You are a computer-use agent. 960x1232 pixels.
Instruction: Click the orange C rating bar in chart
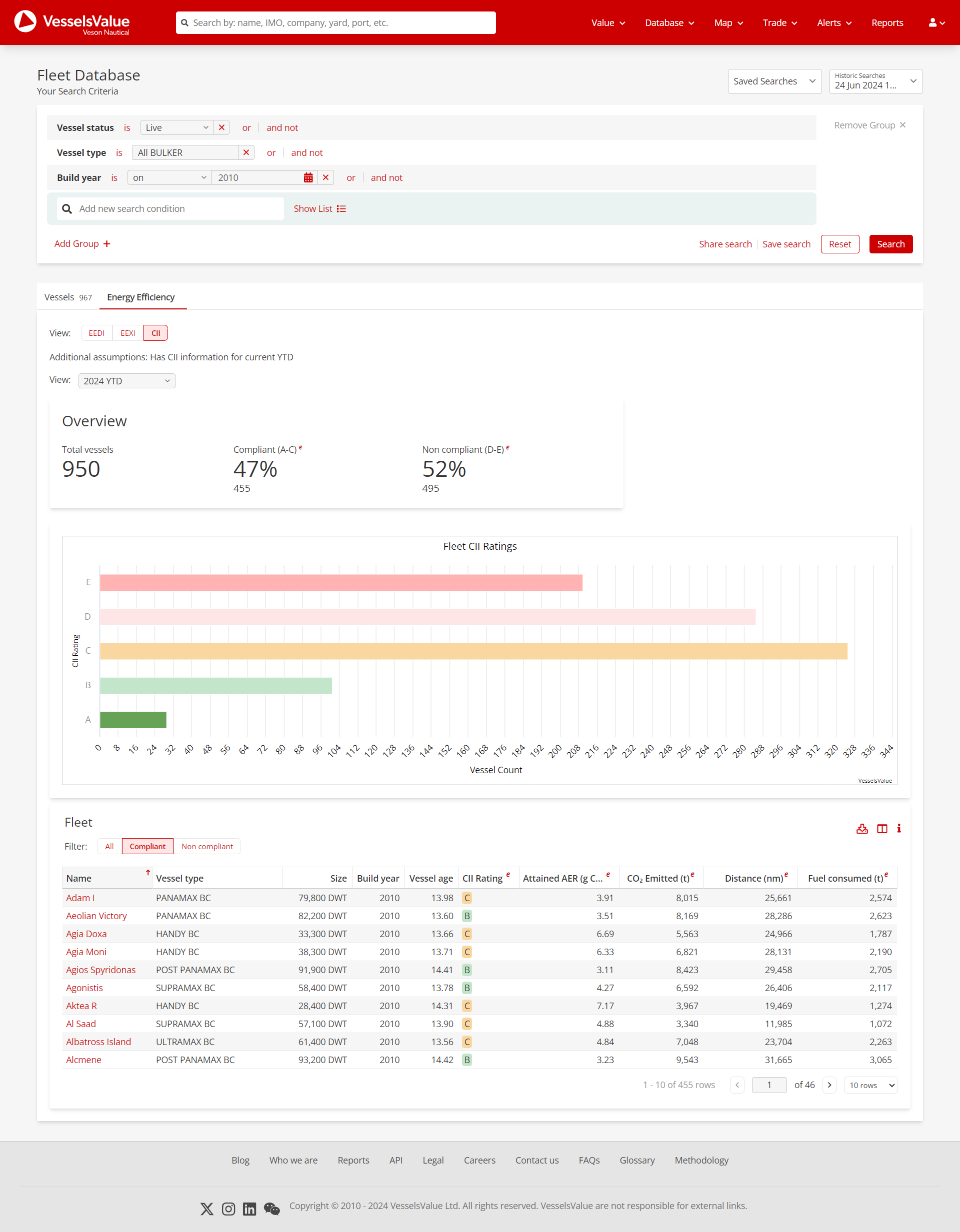pos(473,651)
